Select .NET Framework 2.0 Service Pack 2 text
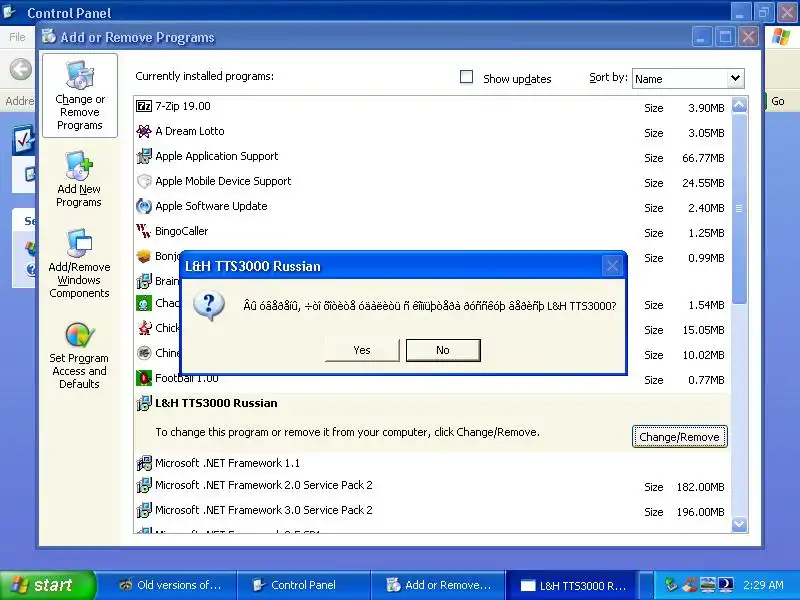Image resolution: width=800 pixels, height=600 pixels. 264,485
